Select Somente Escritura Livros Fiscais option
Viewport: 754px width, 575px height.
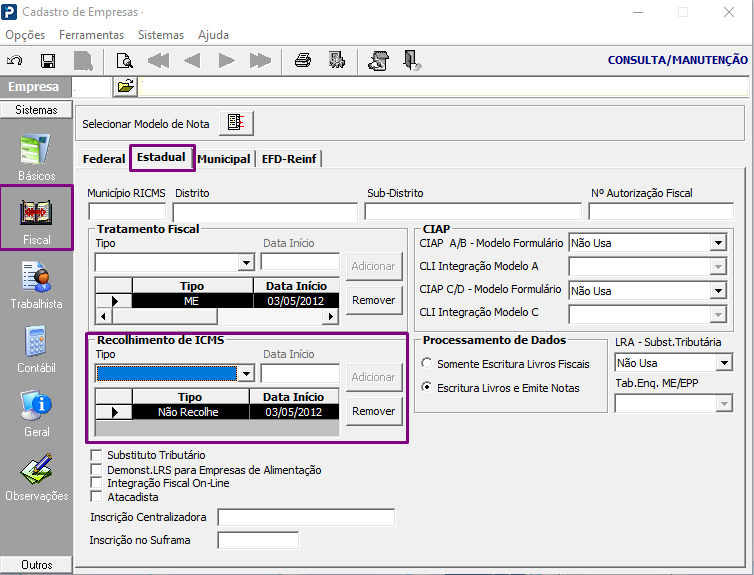point(428,363)
